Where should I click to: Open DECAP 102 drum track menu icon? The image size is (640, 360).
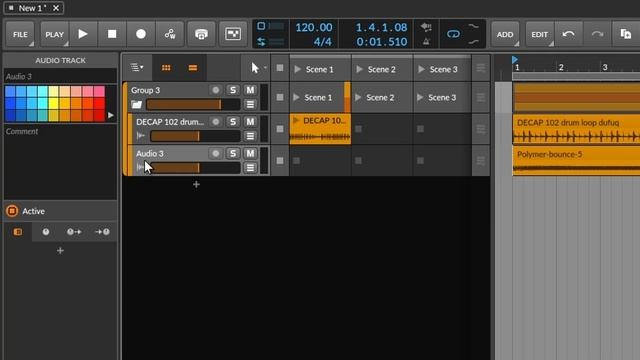250,136
